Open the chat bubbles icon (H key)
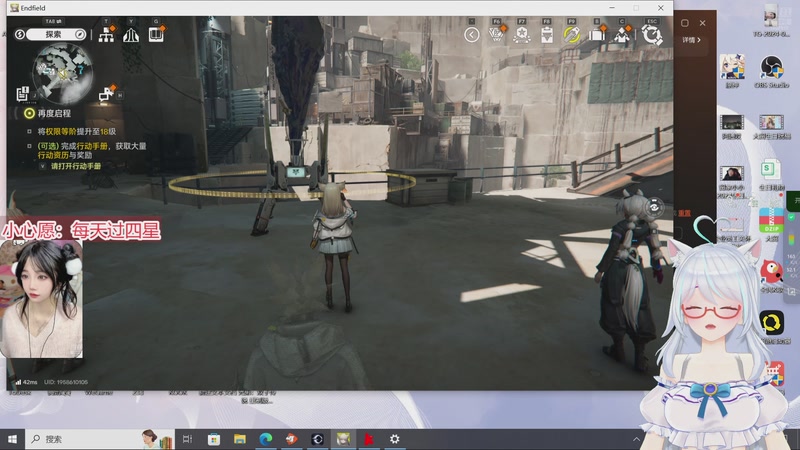 click(106, 94)
